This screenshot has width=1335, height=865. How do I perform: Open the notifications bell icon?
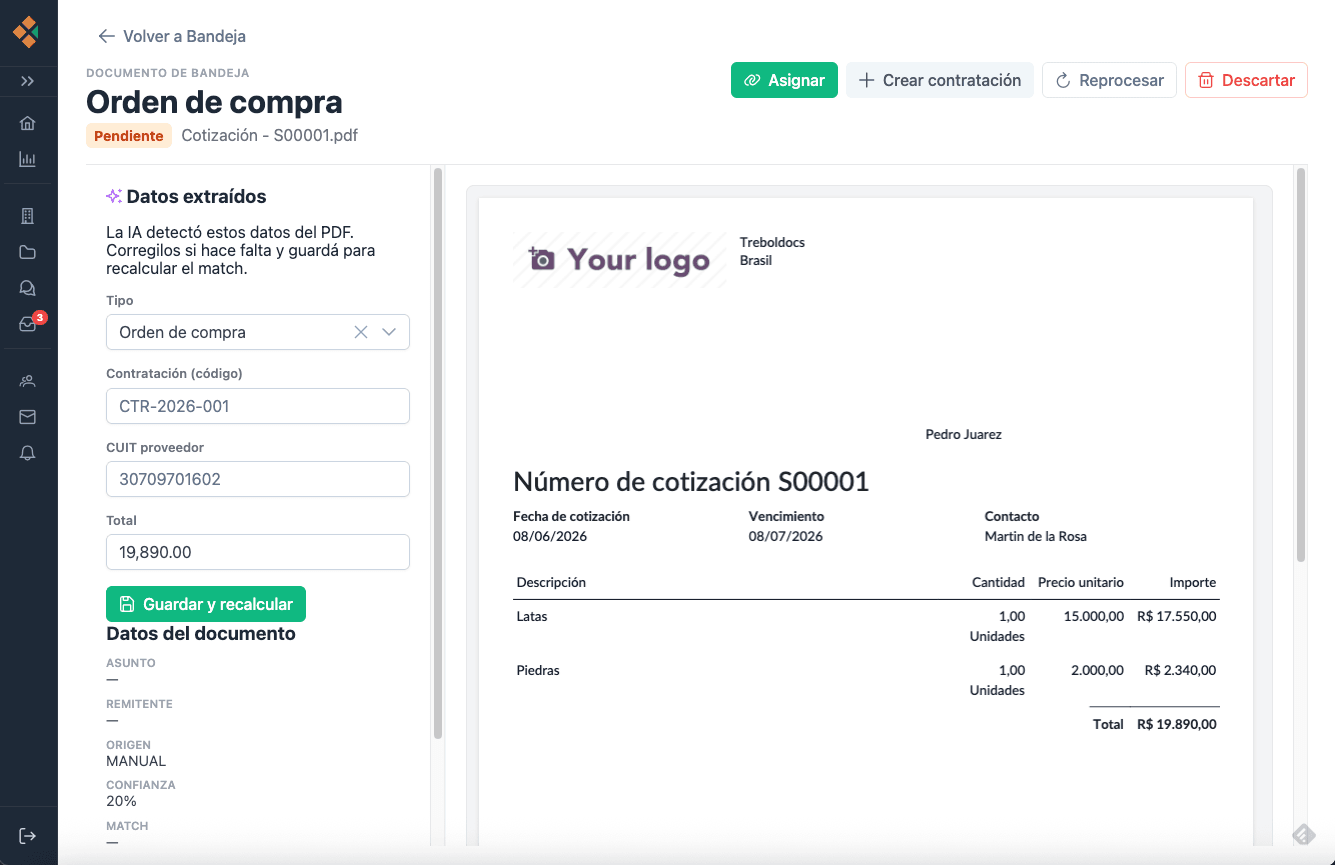click(28, 453)
